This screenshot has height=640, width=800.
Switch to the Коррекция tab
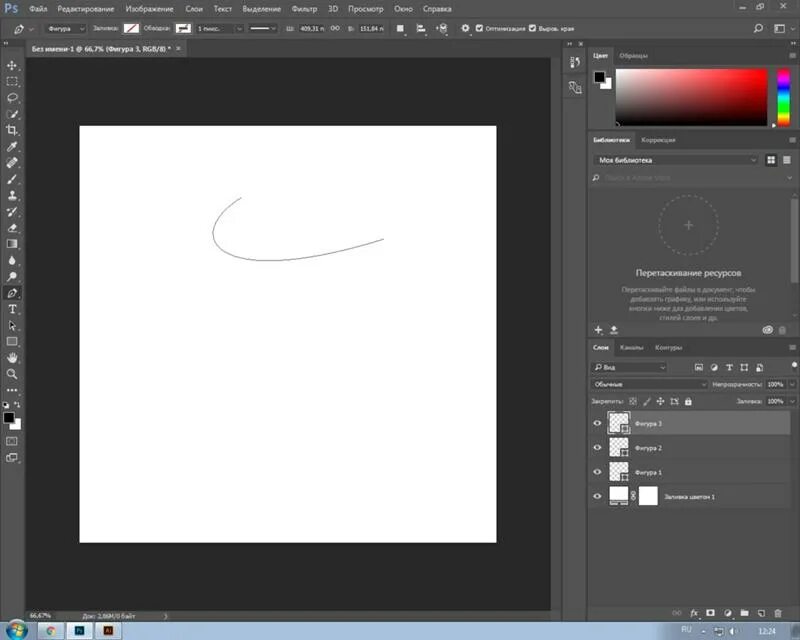(x=658, y=140)
